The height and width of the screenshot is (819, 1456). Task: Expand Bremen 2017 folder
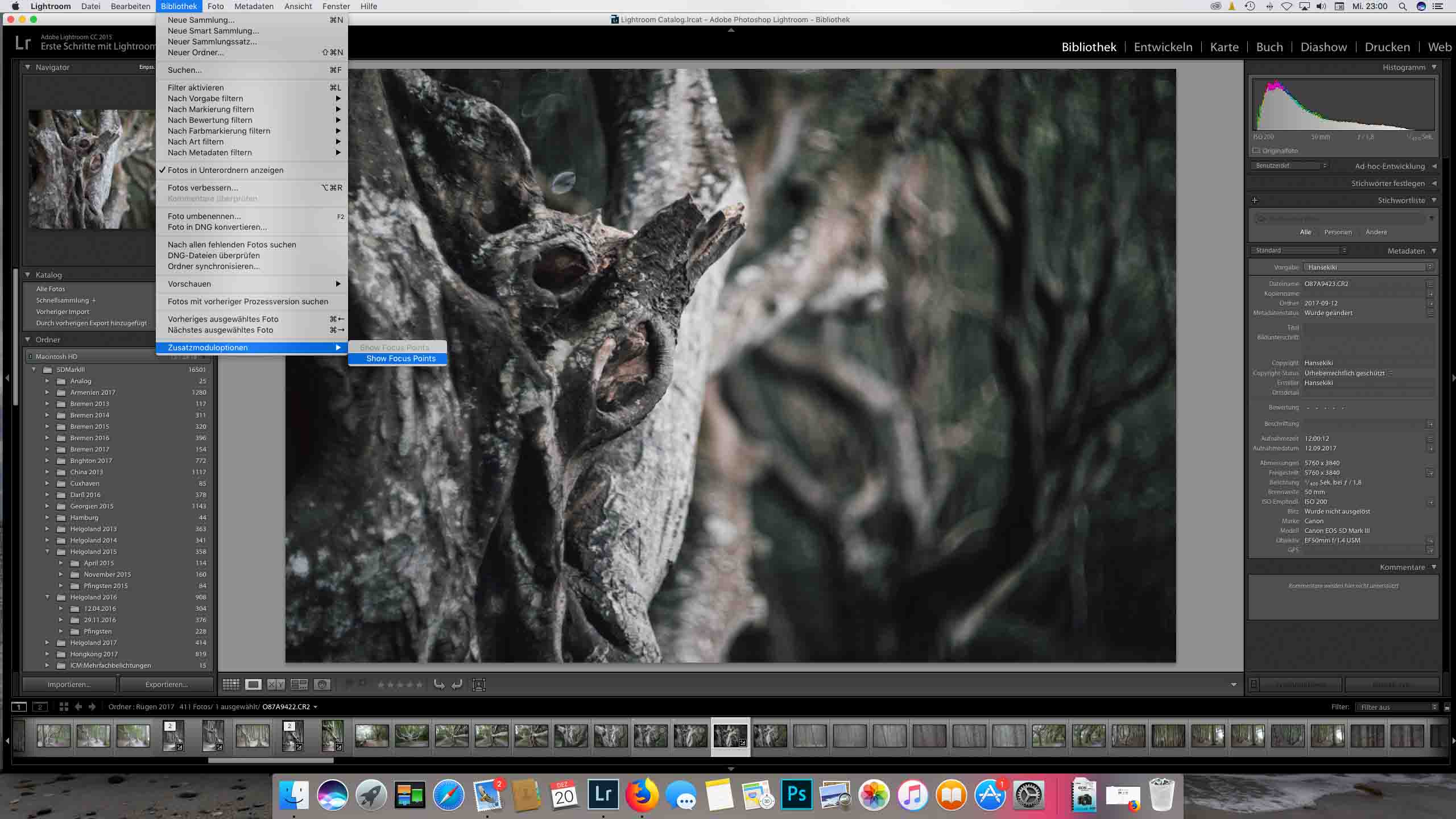tap(47, 449)
